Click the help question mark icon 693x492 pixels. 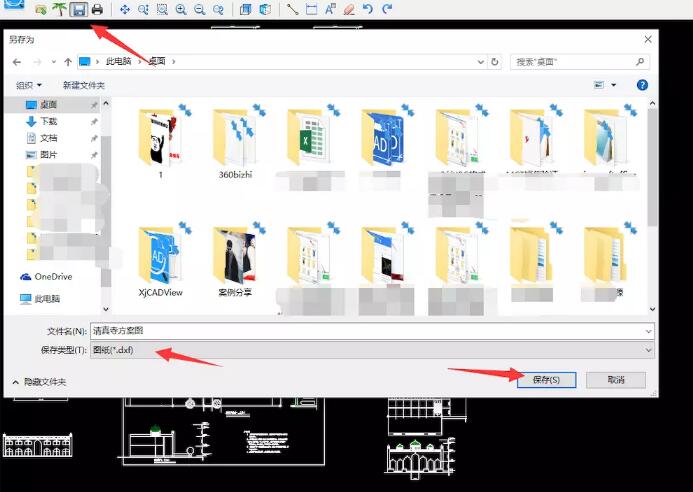[x=642, y=85]
